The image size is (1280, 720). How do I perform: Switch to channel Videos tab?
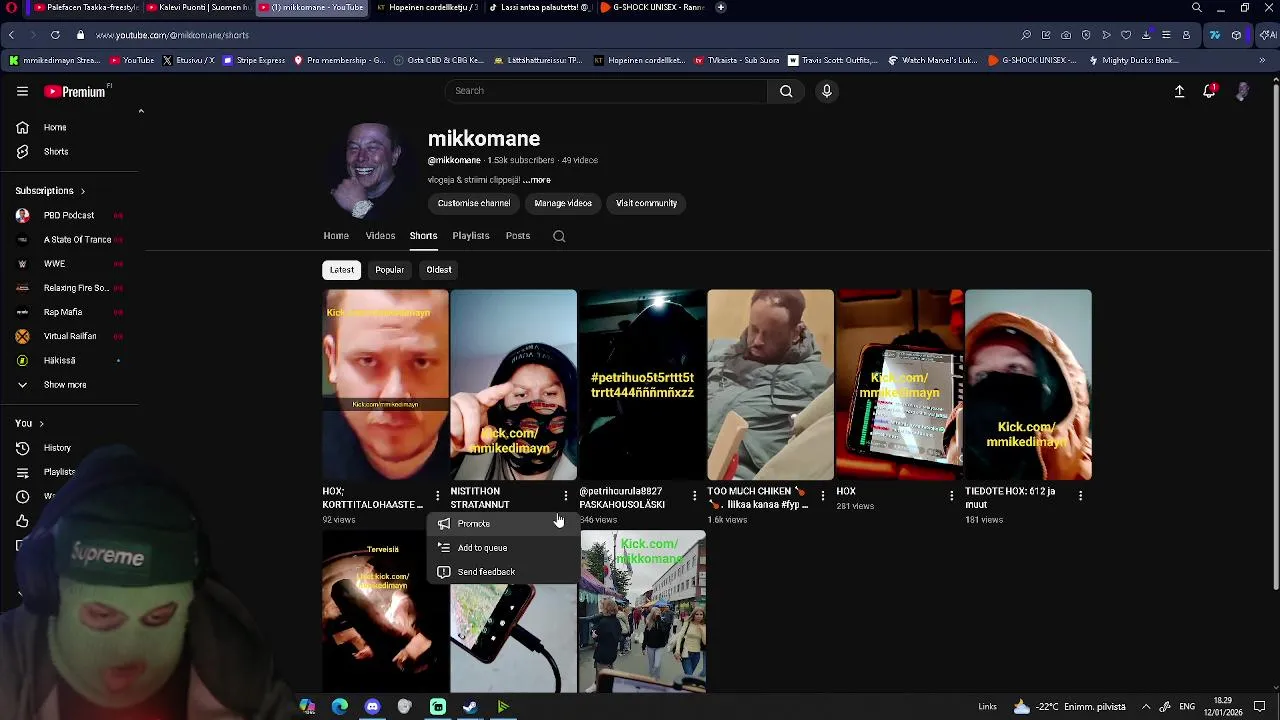click(380, 236)
